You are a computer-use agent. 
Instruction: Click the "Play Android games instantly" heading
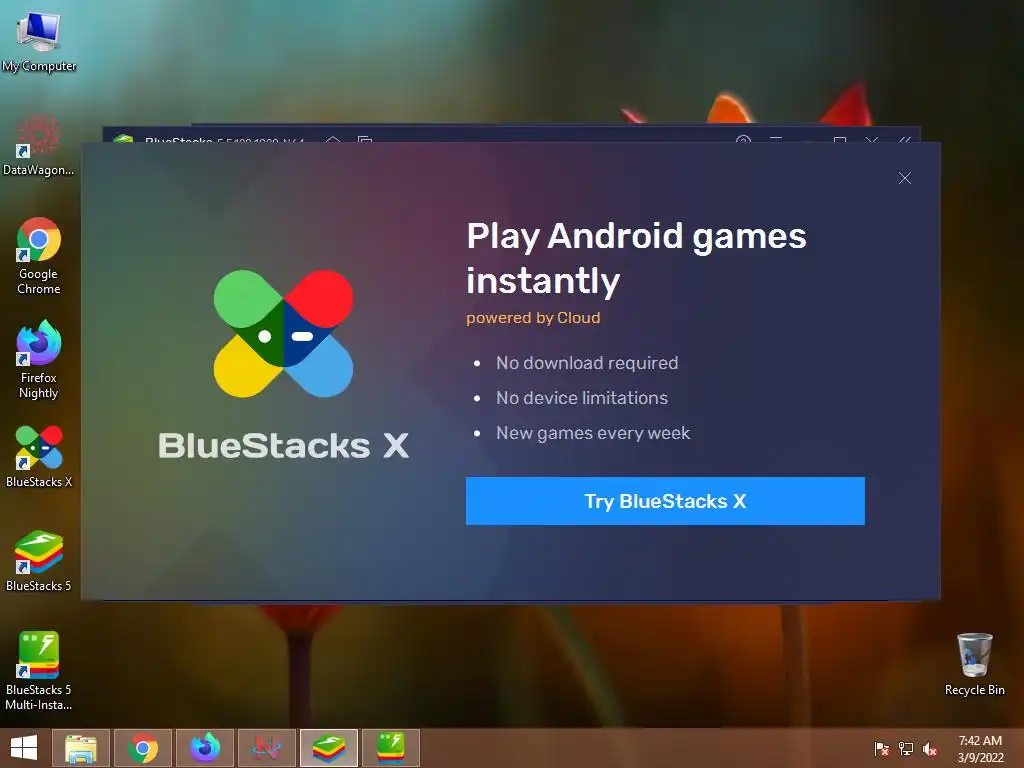(637, 259)
